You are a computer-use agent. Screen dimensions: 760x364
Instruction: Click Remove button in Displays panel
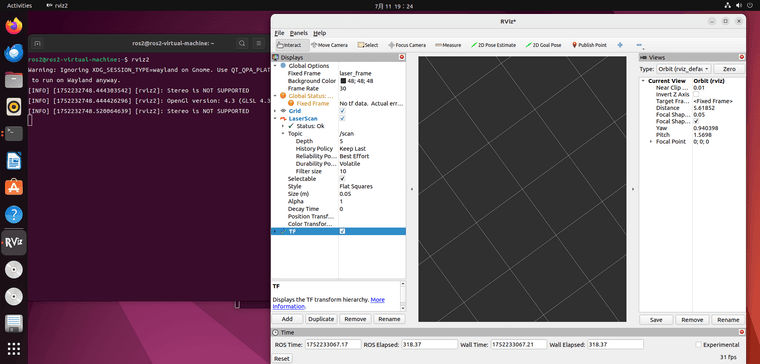point(355,319)
